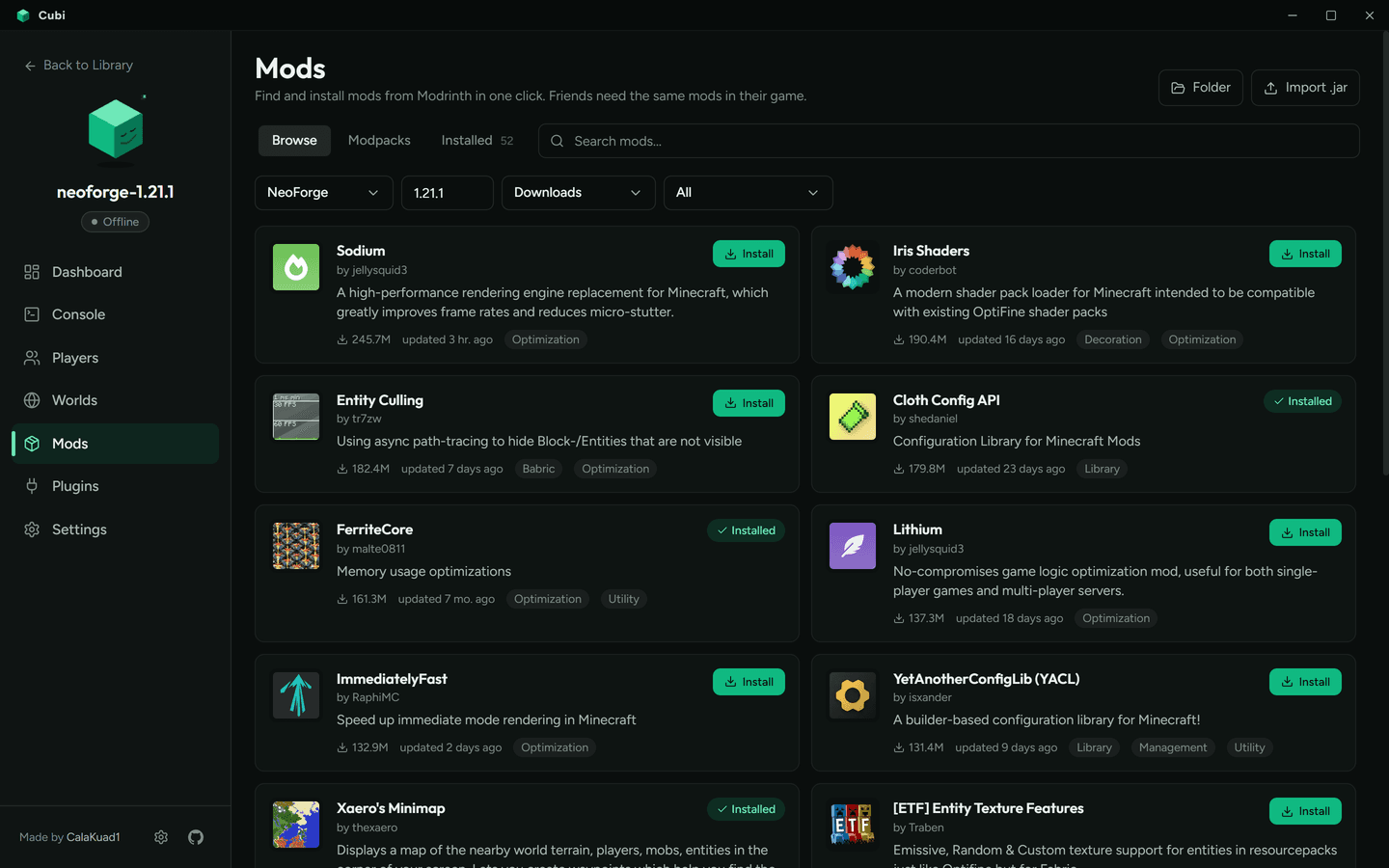
Task: Open the settings gear in footer
Action: click(x=161, y=837)
